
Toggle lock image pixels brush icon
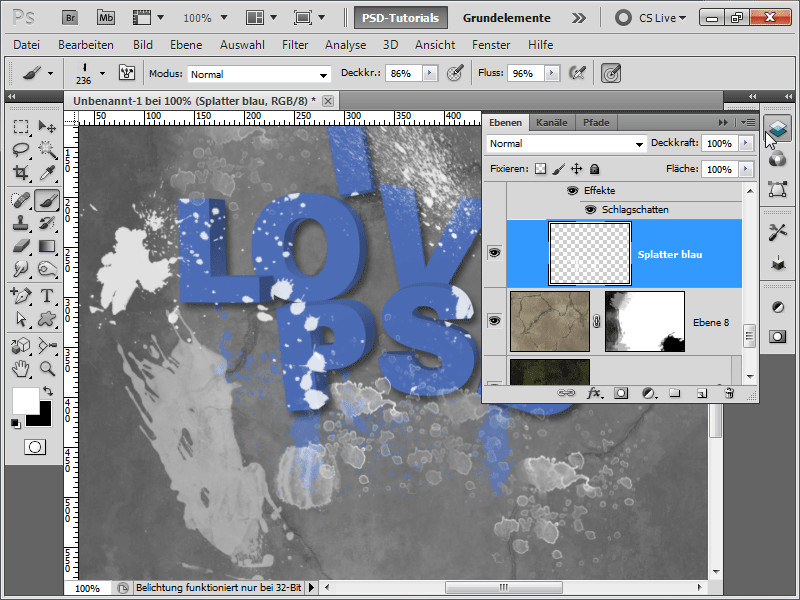pos(559,169)
